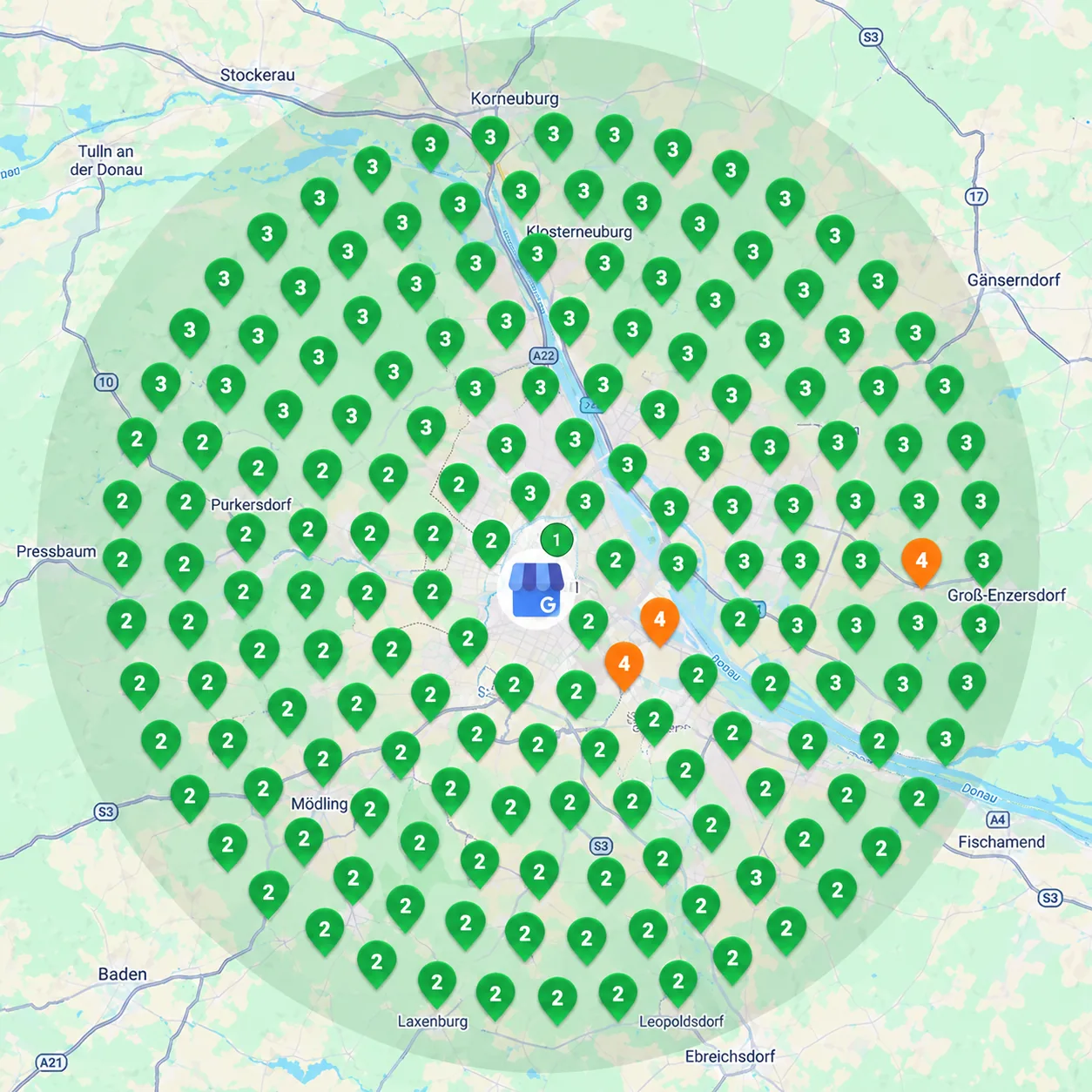1092x1092 pixels.
Task: Click the Laxenburg town label
Action: 433,1021
